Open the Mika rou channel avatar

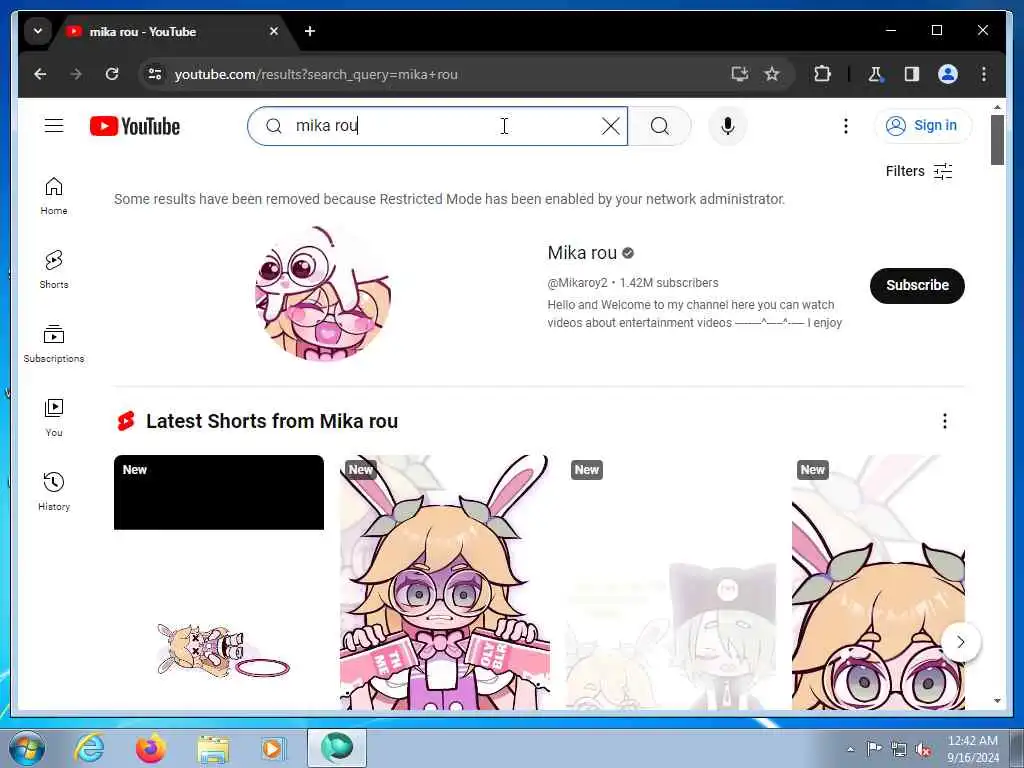click(x=323, y=293)
